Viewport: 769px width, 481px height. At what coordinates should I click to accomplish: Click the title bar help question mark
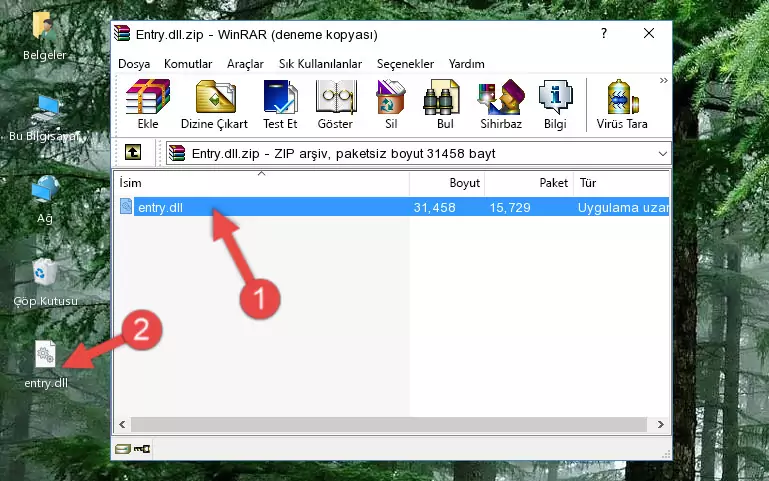pos(604,33)
